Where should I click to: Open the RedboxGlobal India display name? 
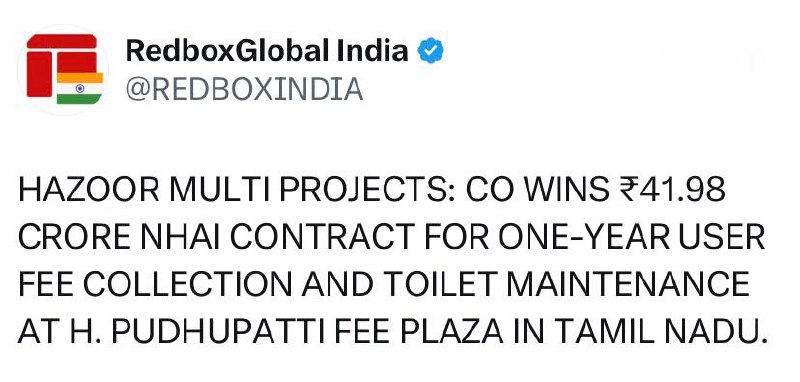267,51
